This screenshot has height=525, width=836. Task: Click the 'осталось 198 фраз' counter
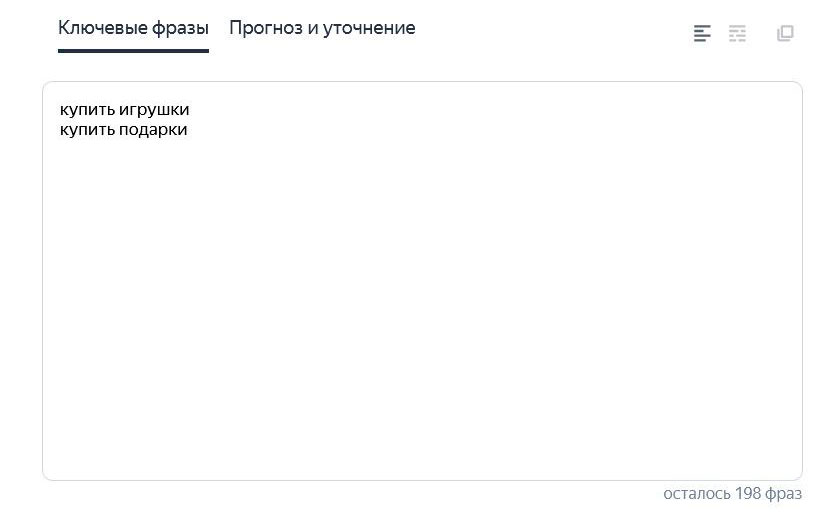732,494
